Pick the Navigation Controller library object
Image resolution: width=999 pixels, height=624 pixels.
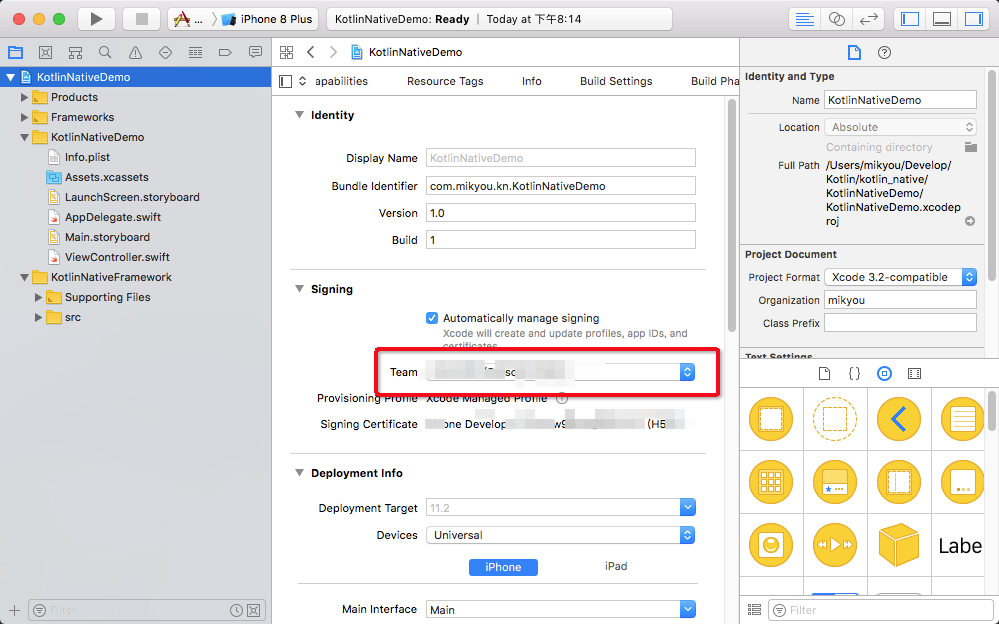pyautogui.click(x=898, y=419)
